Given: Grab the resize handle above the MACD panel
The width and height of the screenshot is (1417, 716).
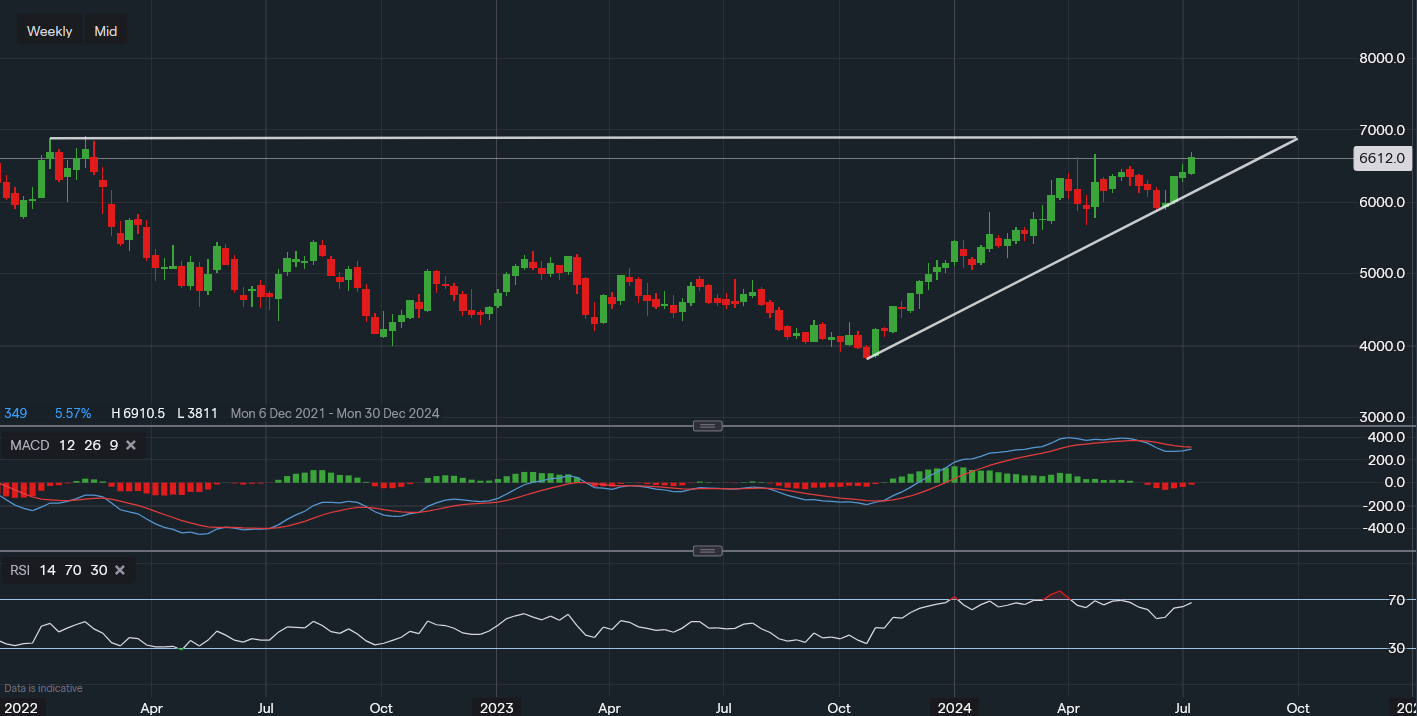Looking at the screenshot, I should point(707,426).
